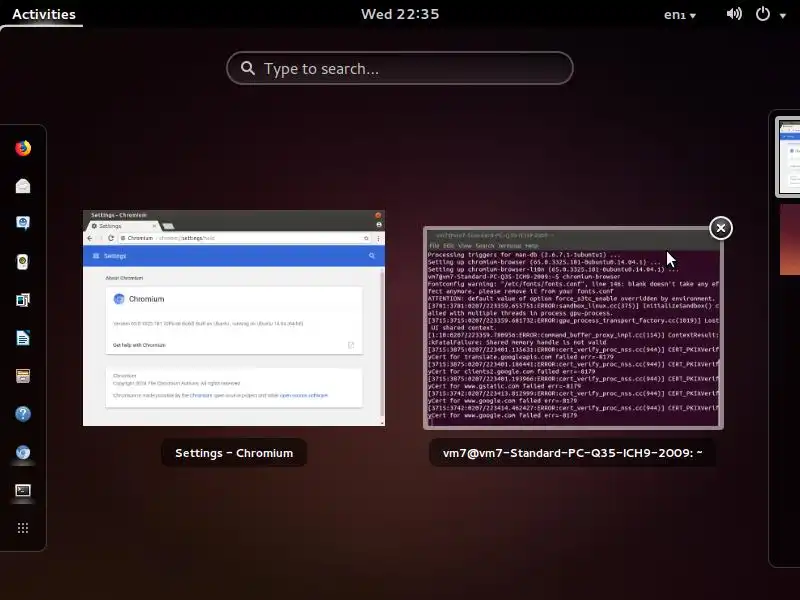Screen dimensions: 800x600
Task: Open the en1 input source dropdown
Action: pos(680,15)
